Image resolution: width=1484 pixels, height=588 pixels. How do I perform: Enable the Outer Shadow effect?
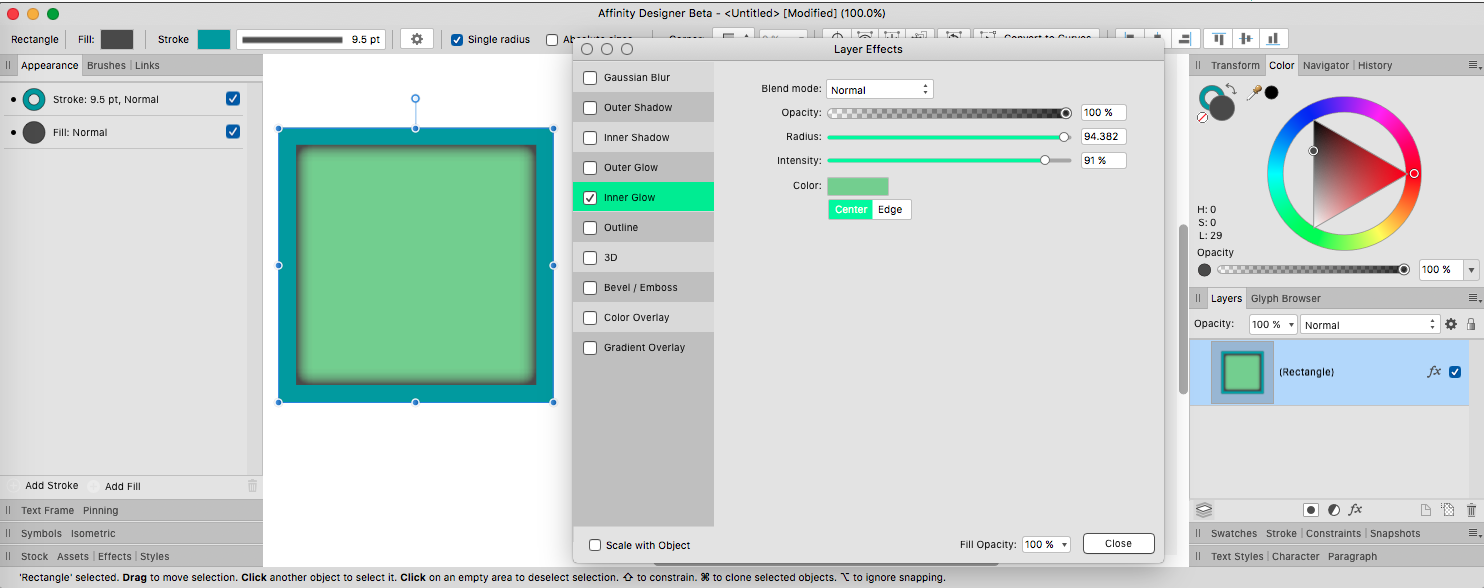pos(590,107)
